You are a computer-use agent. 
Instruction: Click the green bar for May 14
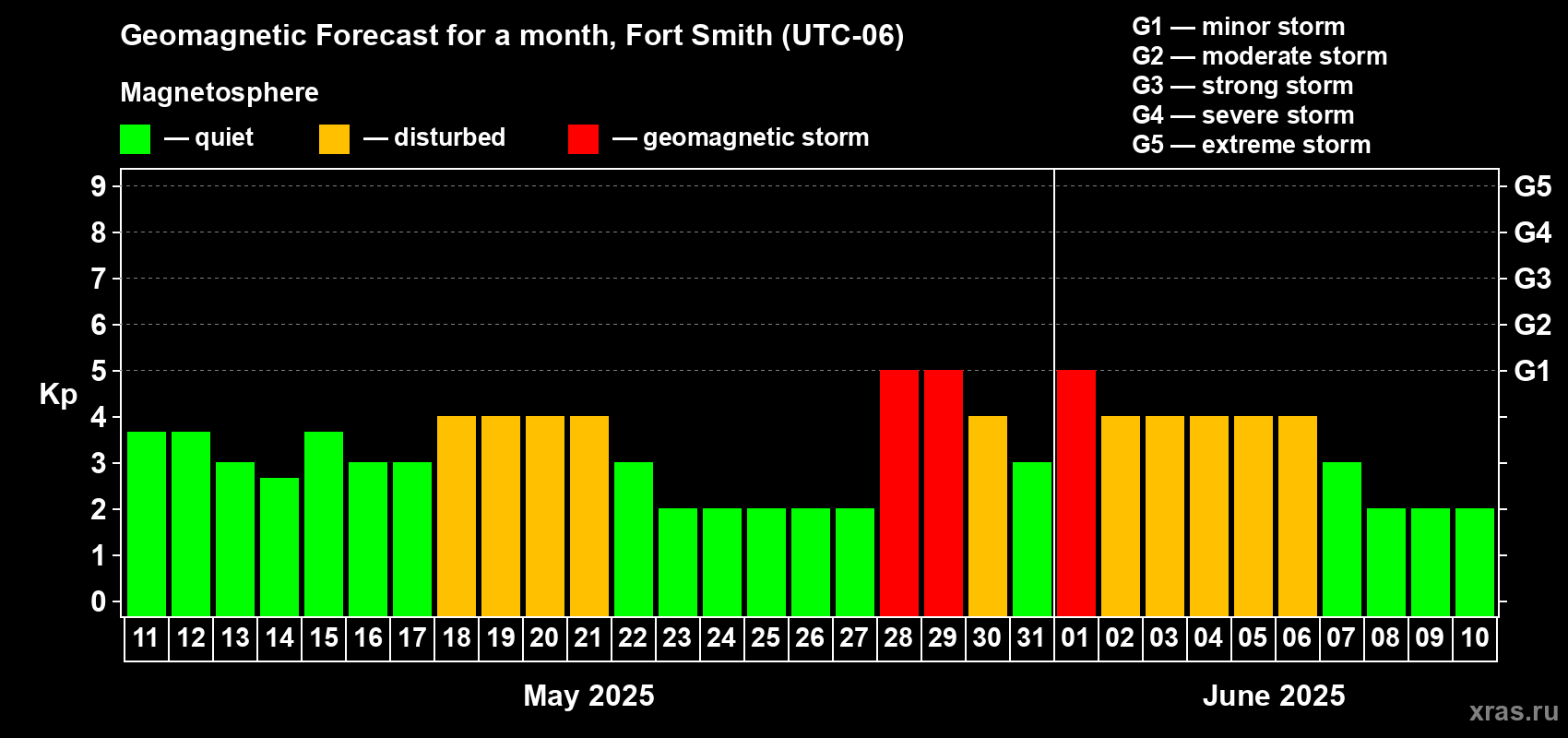(x=279, y=546)
